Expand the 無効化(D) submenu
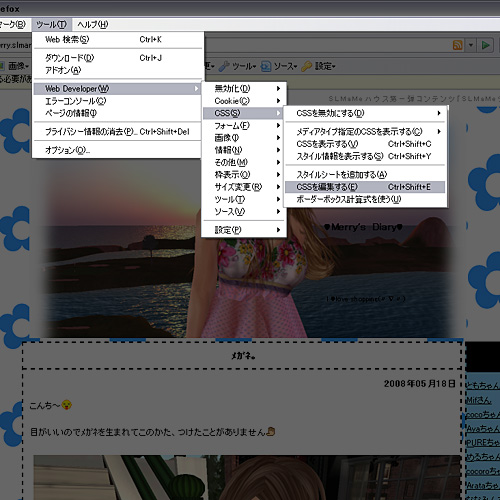 coord(244,88)
